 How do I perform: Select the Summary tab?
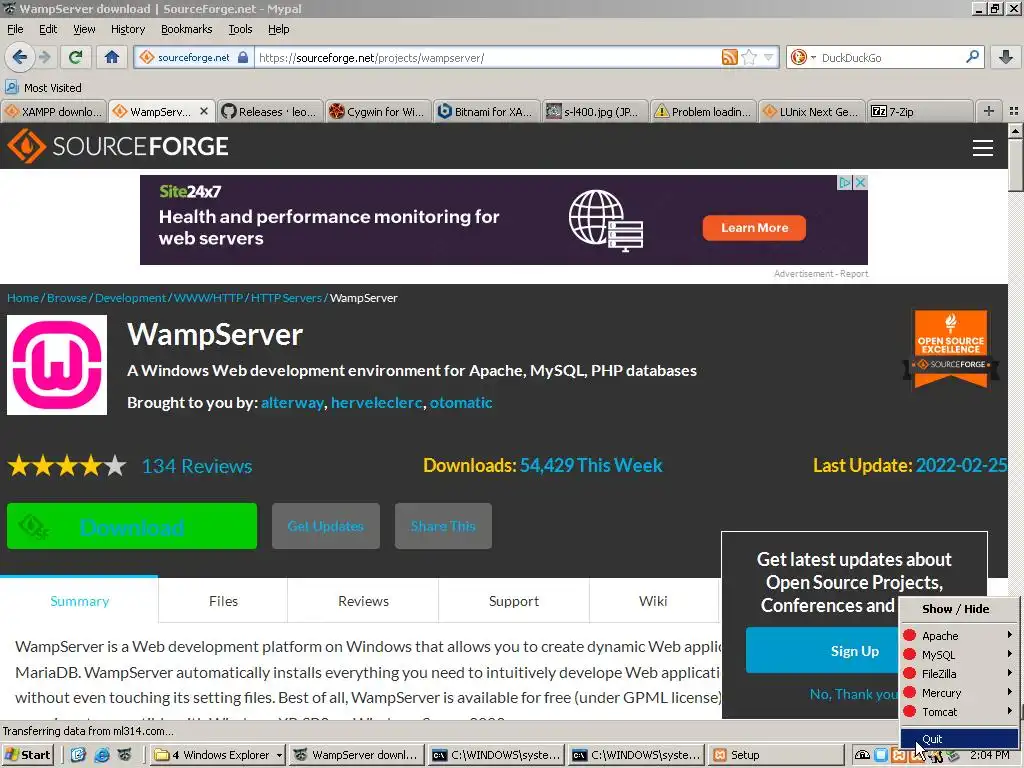pyautogui.click(x=79, y=601)
